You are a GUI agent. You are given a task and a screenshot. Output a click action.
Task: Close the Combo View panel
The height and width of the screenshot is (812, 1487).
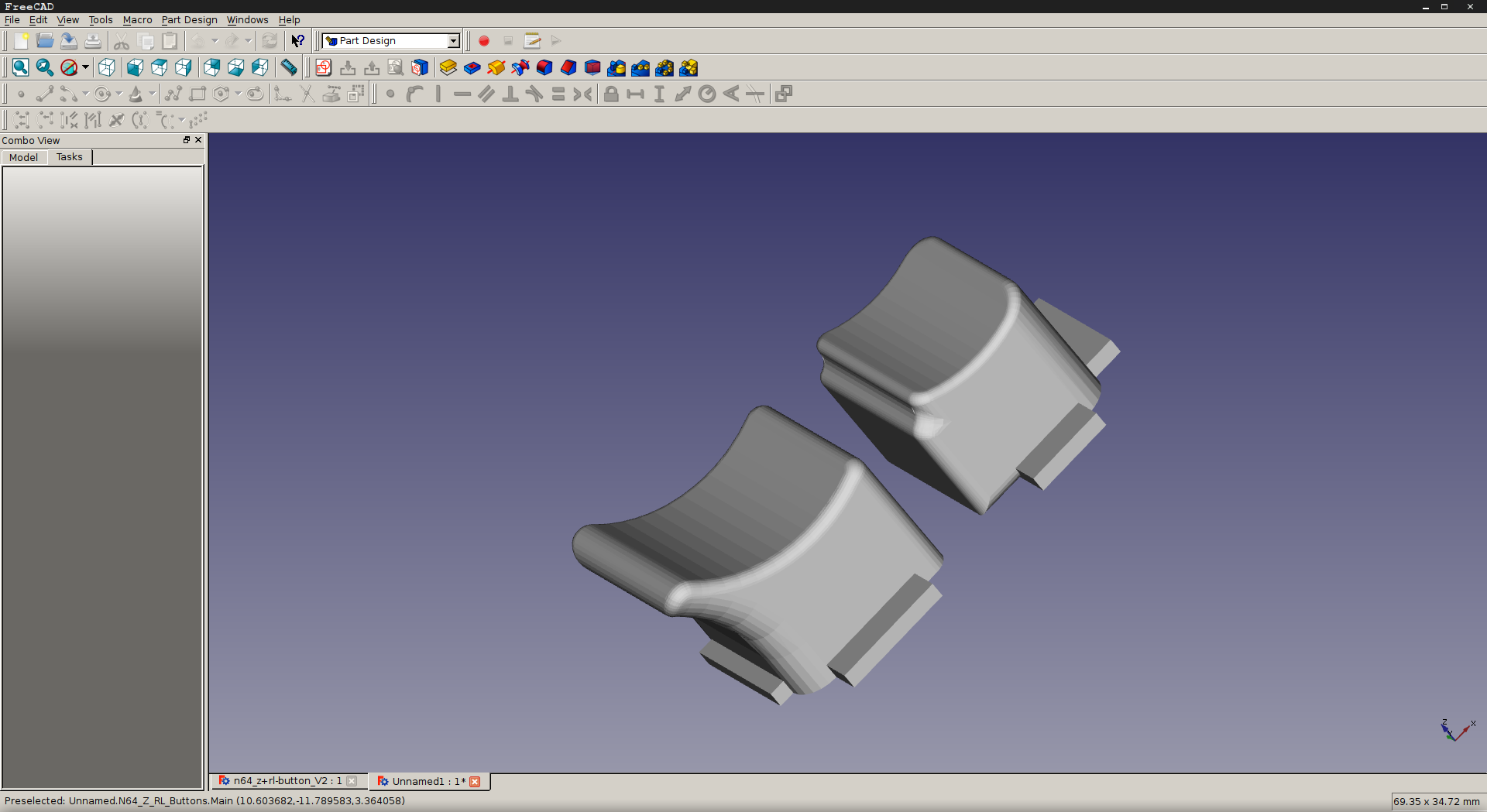(x=198, y=140)
